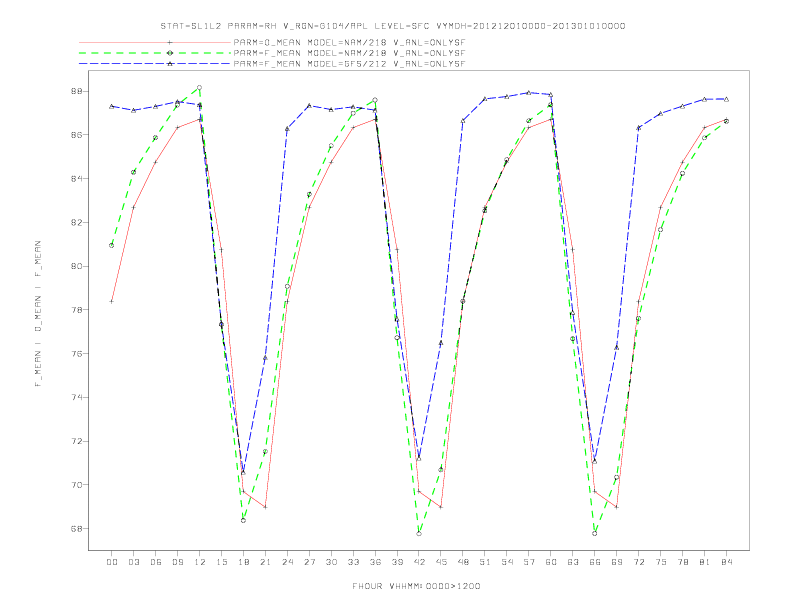Click the triangle marker on blue legend line
Viewport: 792px width, 612px height.
click(170, 64)
